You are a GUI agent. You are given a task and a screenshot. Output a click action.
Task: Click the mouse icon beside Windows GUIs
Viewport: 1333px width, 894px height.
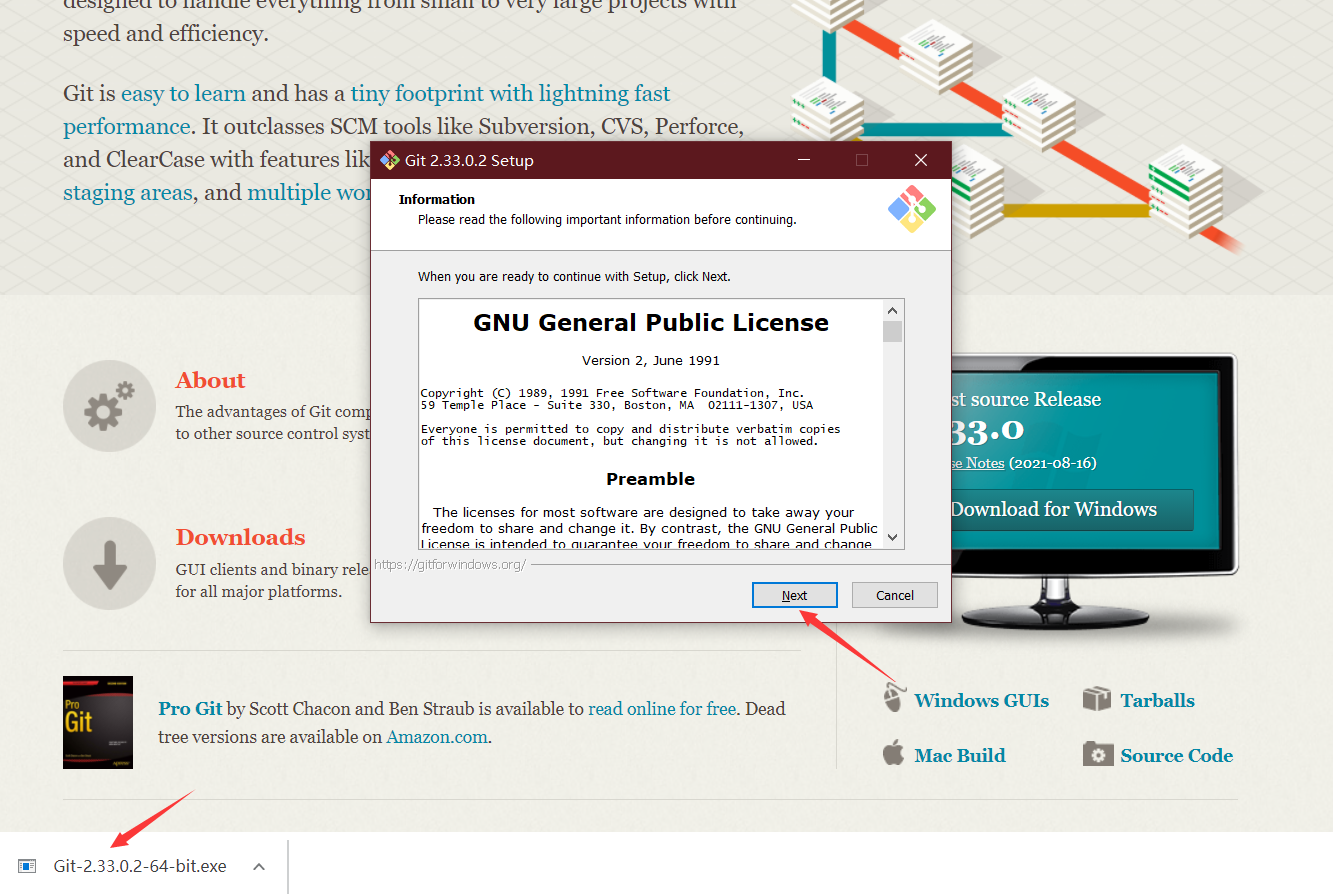(893, 697)
